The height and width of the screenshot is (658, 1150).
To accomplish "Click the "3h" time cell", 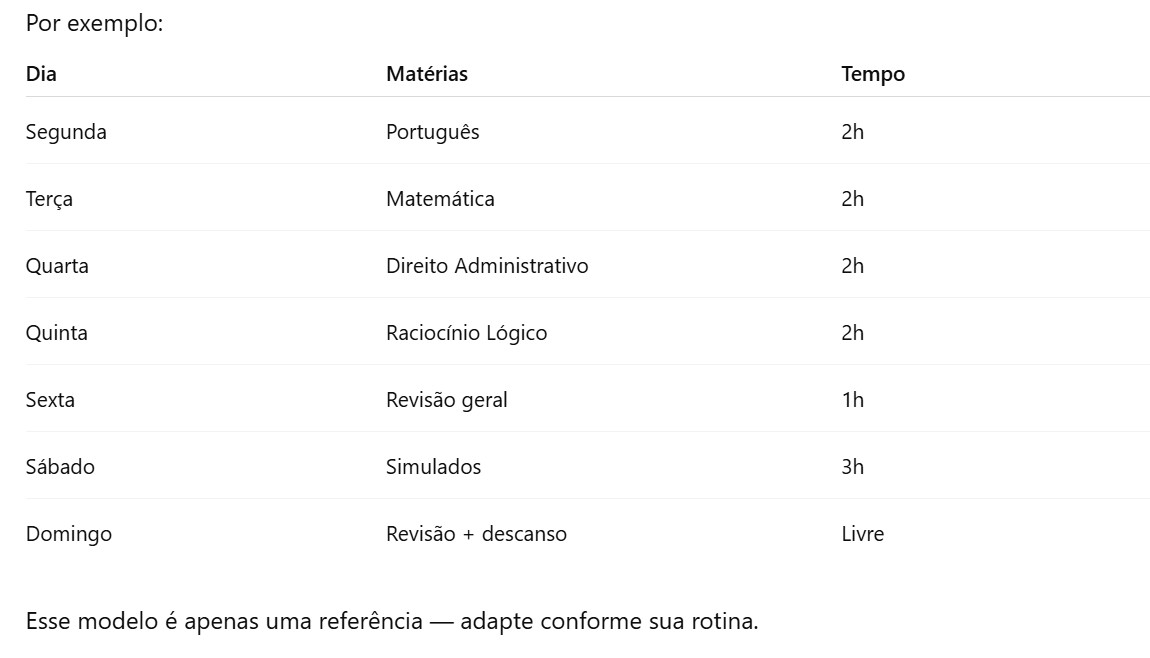I will pos(853,467).
